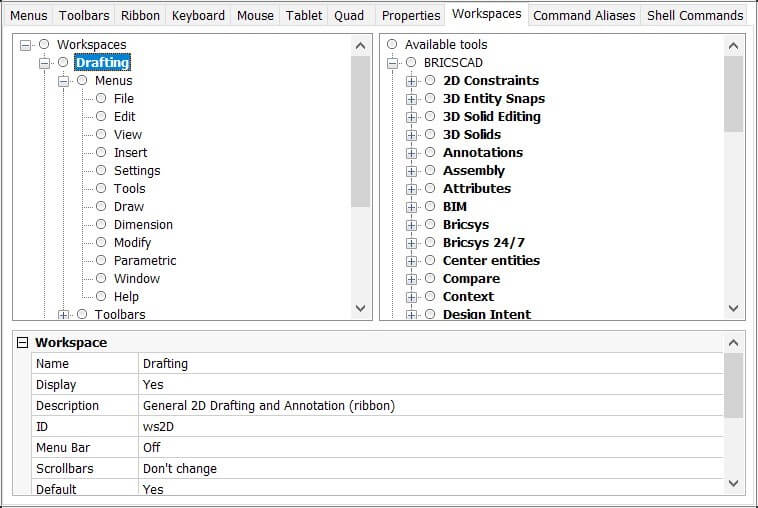Switch to the Menus tab

(x=29, y=16)
